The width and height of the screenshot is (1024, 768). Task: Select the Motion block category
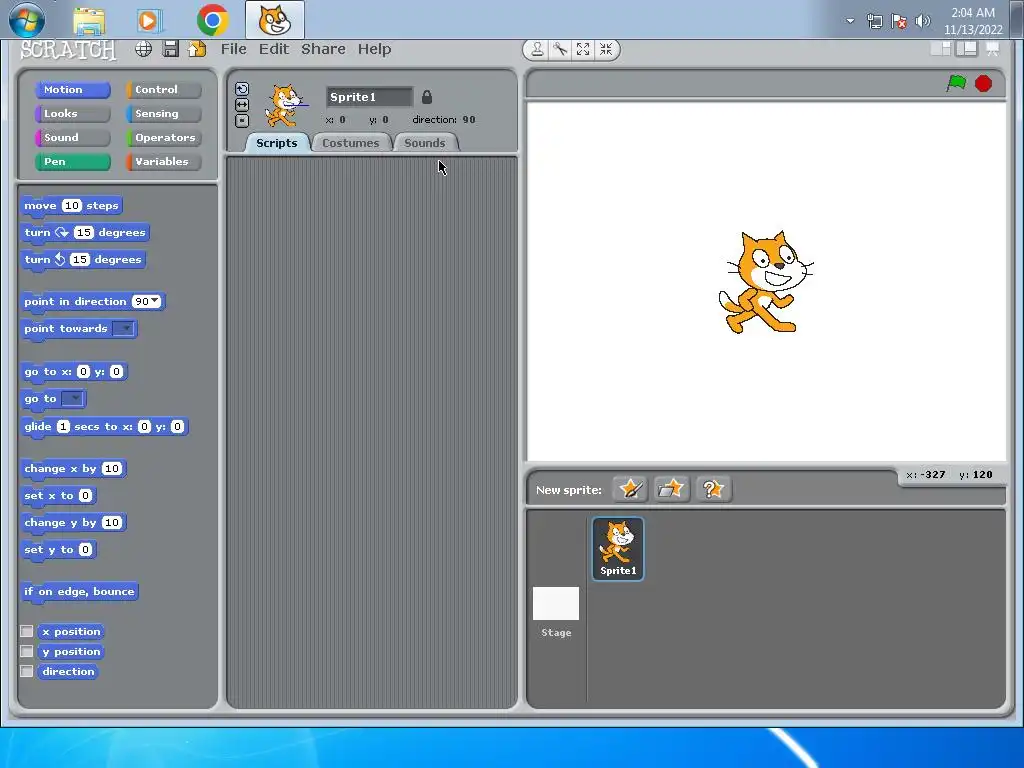click(x=72, y=89)
